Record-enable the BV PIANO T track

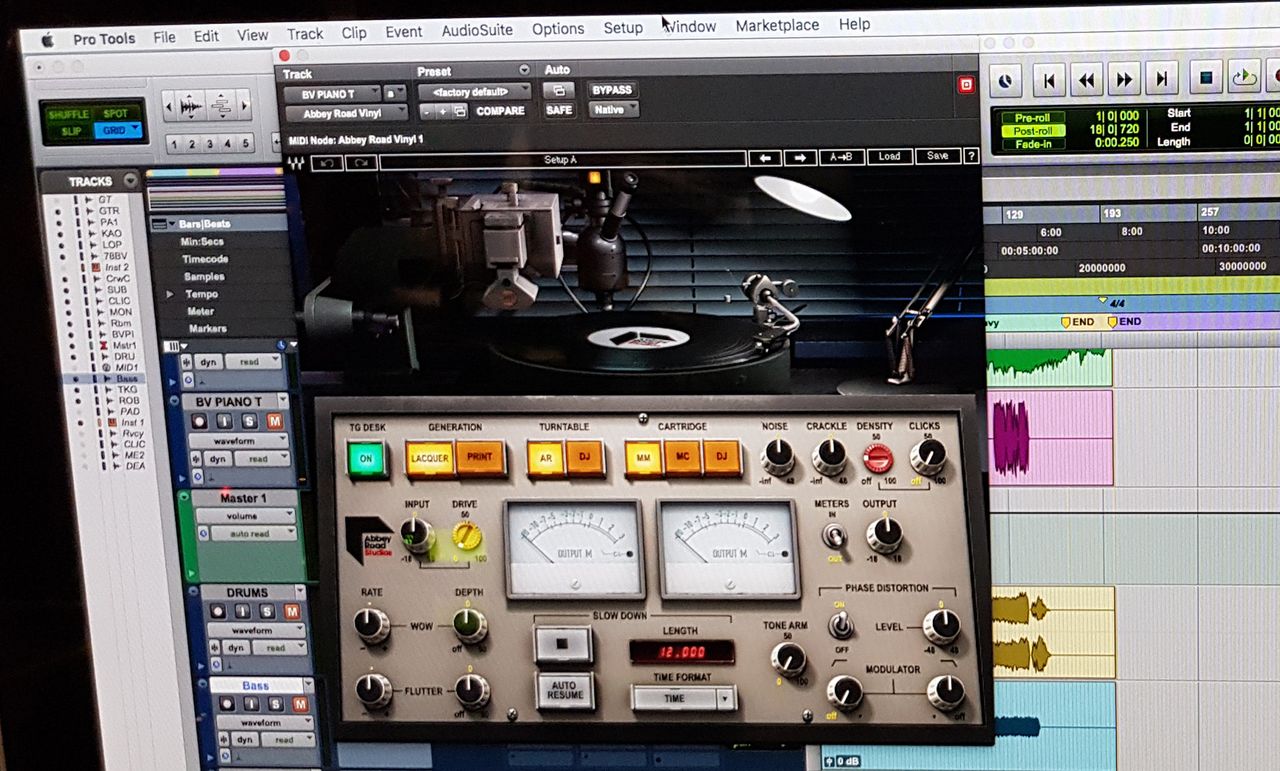click(198, 421)
